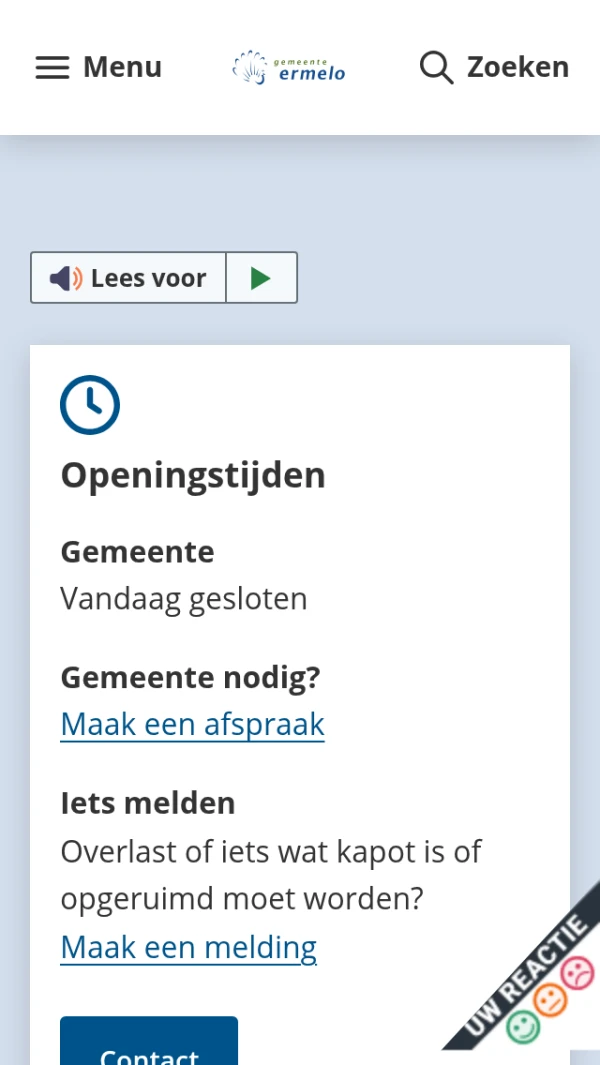The height and width of the screenshot is (1065, 600).
Task: Click the clock icon above Openingstijden
Action: pos(90,405)
